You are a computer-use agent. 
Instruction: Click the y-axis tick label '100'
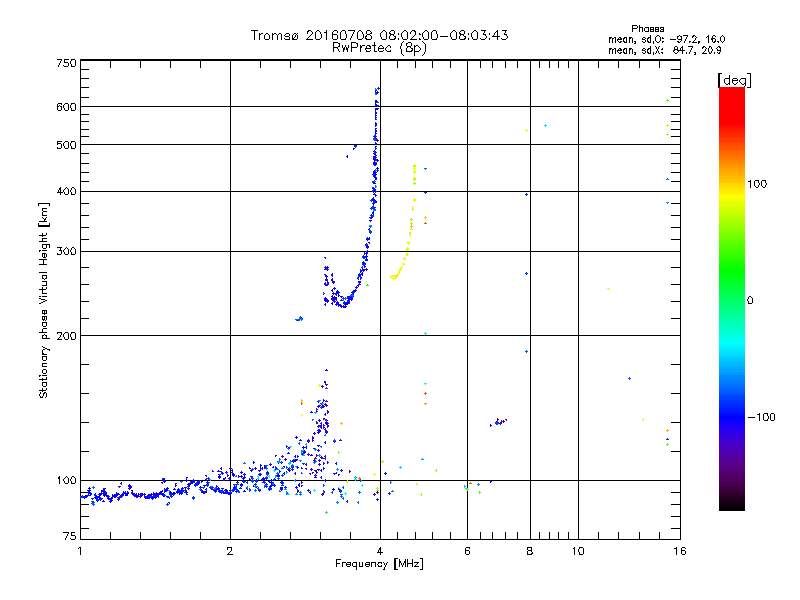coord(66,480)
